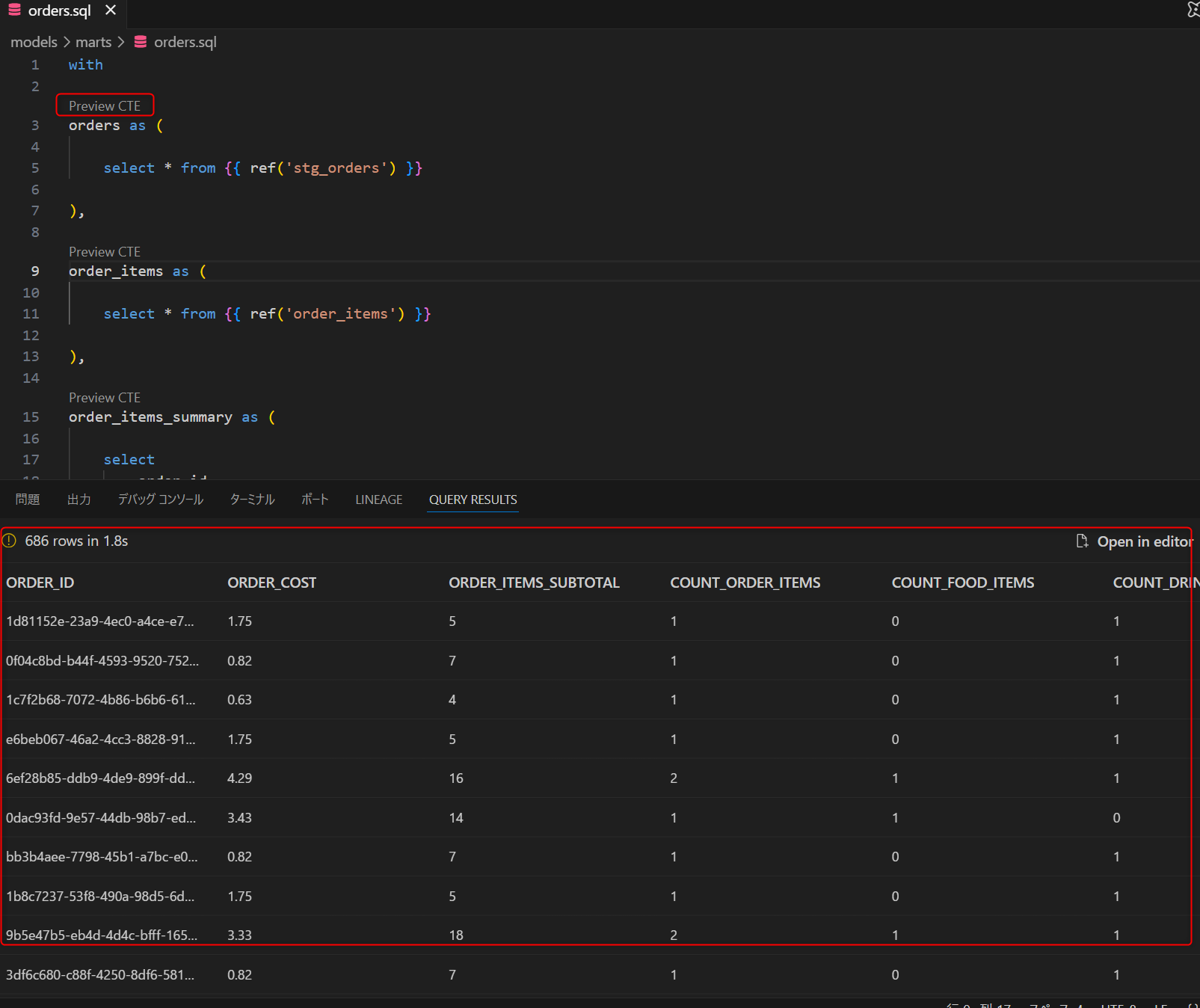Select order ID cell 1c7f2b68-7072-4b86
This screenshot has height=1008, width=1200.
101,700
